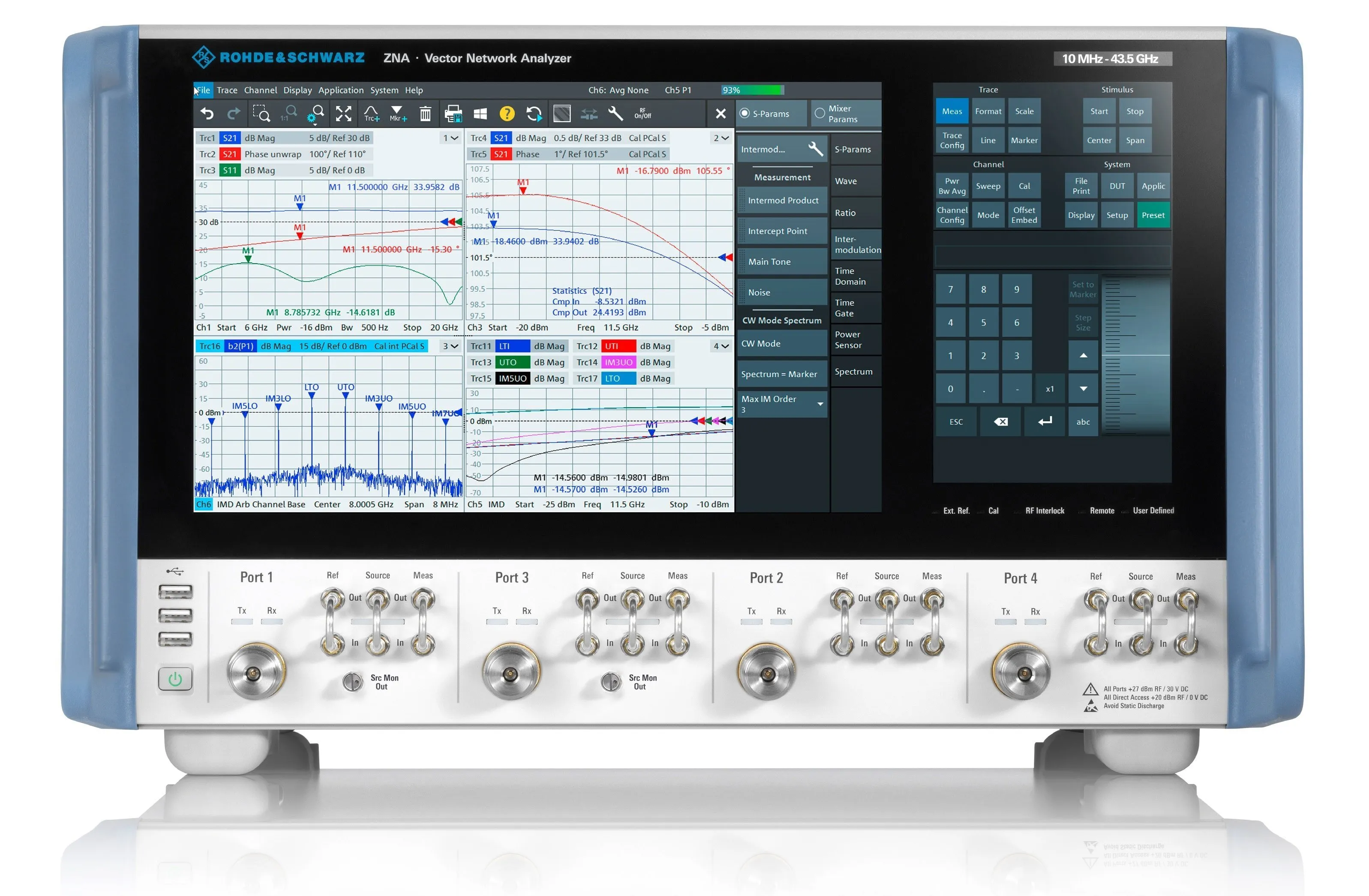Click the 93% green progress bar
The width and height of the screenshot is (1369, 896).
[753, 90]
